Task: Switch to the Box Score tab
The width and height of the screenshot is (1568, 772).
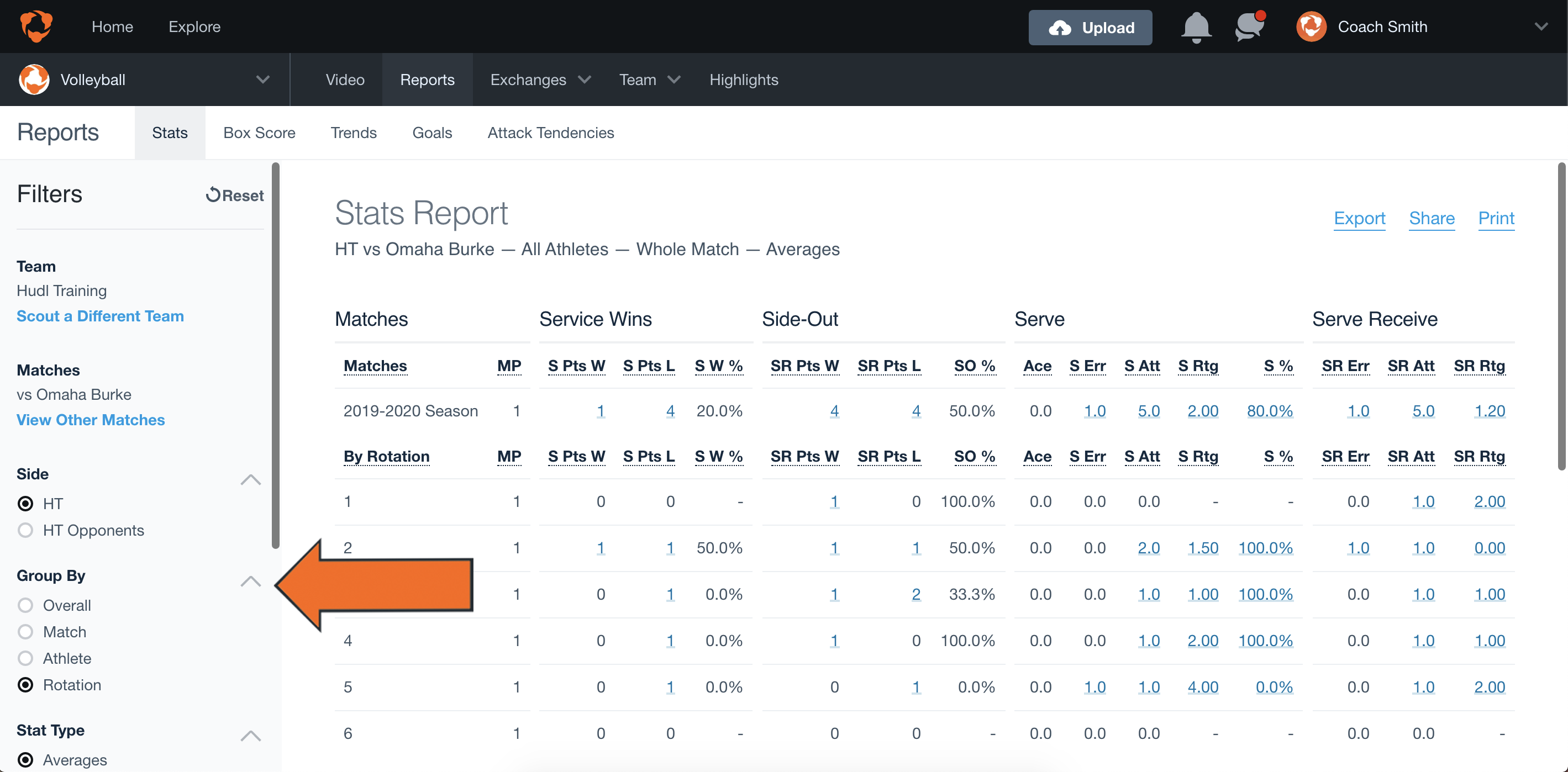Action: [259, 132]
